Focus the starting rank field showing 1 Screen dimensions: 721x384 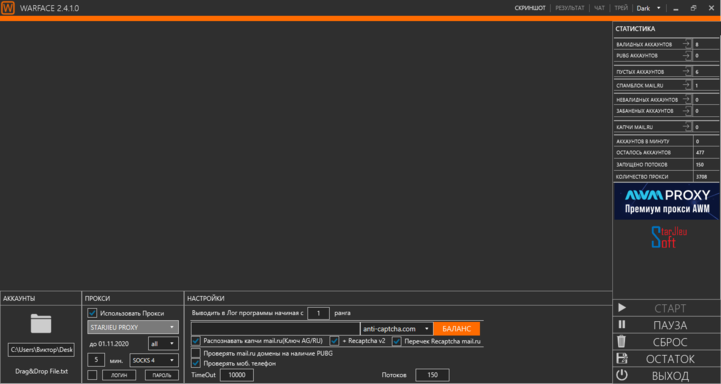(318, 313)
